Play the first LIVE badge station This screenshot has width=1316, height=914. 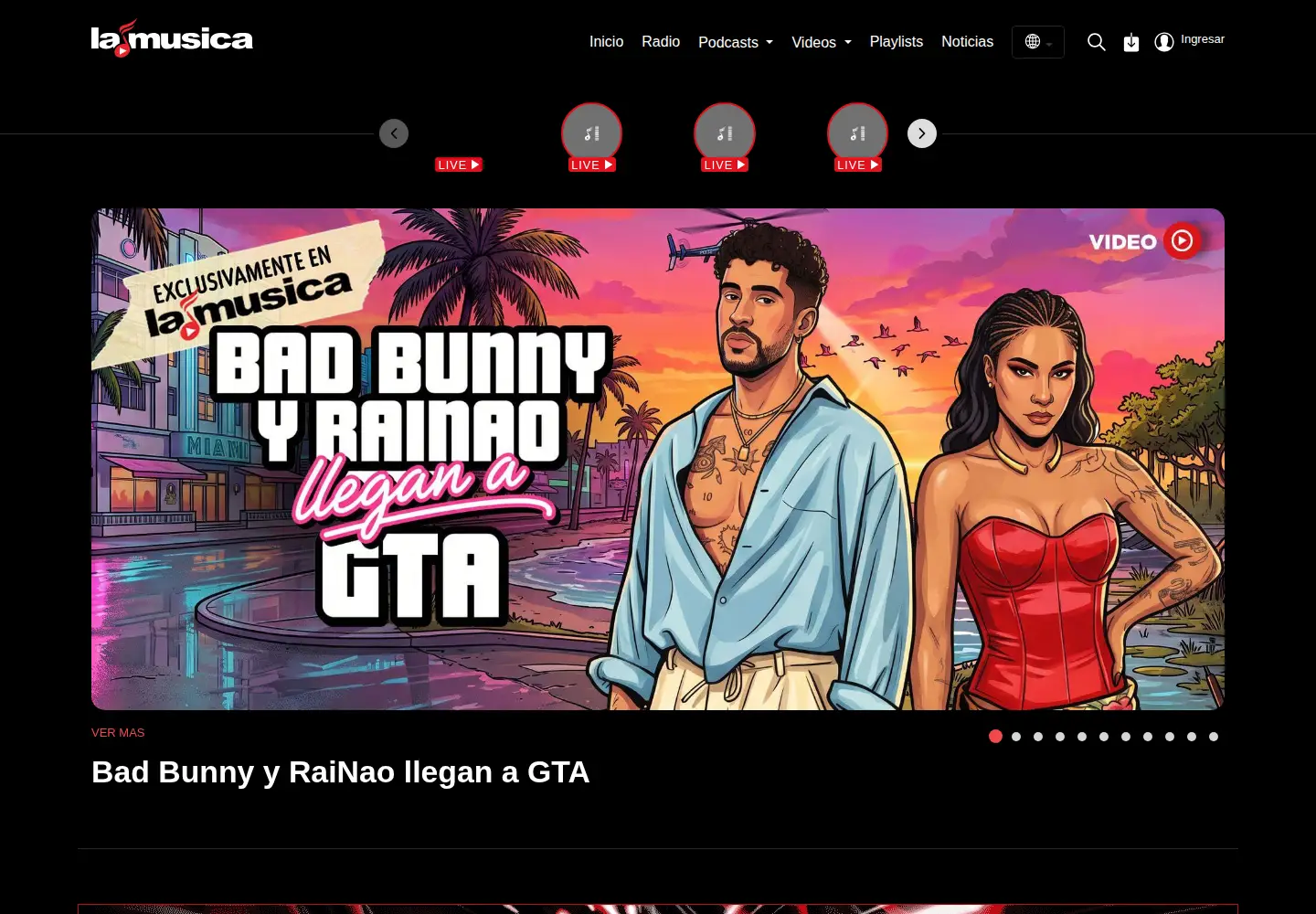459,165
